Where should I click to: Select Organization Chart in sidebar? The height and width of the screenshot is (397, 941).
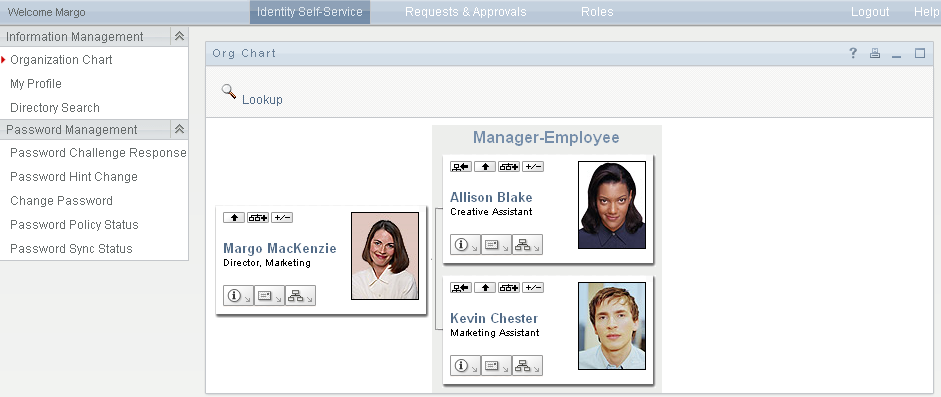click(x=61, y=60)
